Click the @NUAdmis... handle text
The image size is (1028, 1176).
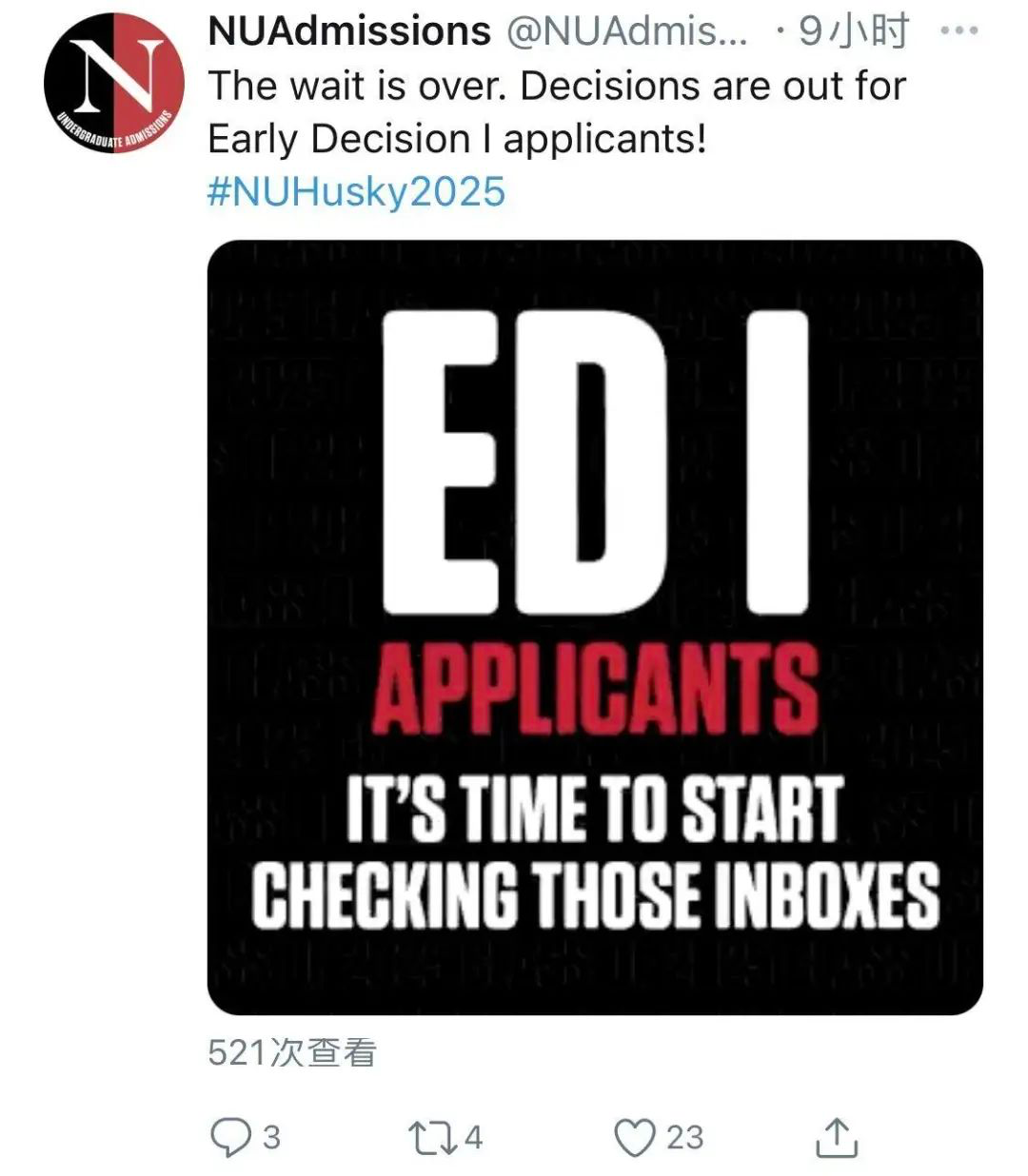pyautogui.click(x=626, y=31)
